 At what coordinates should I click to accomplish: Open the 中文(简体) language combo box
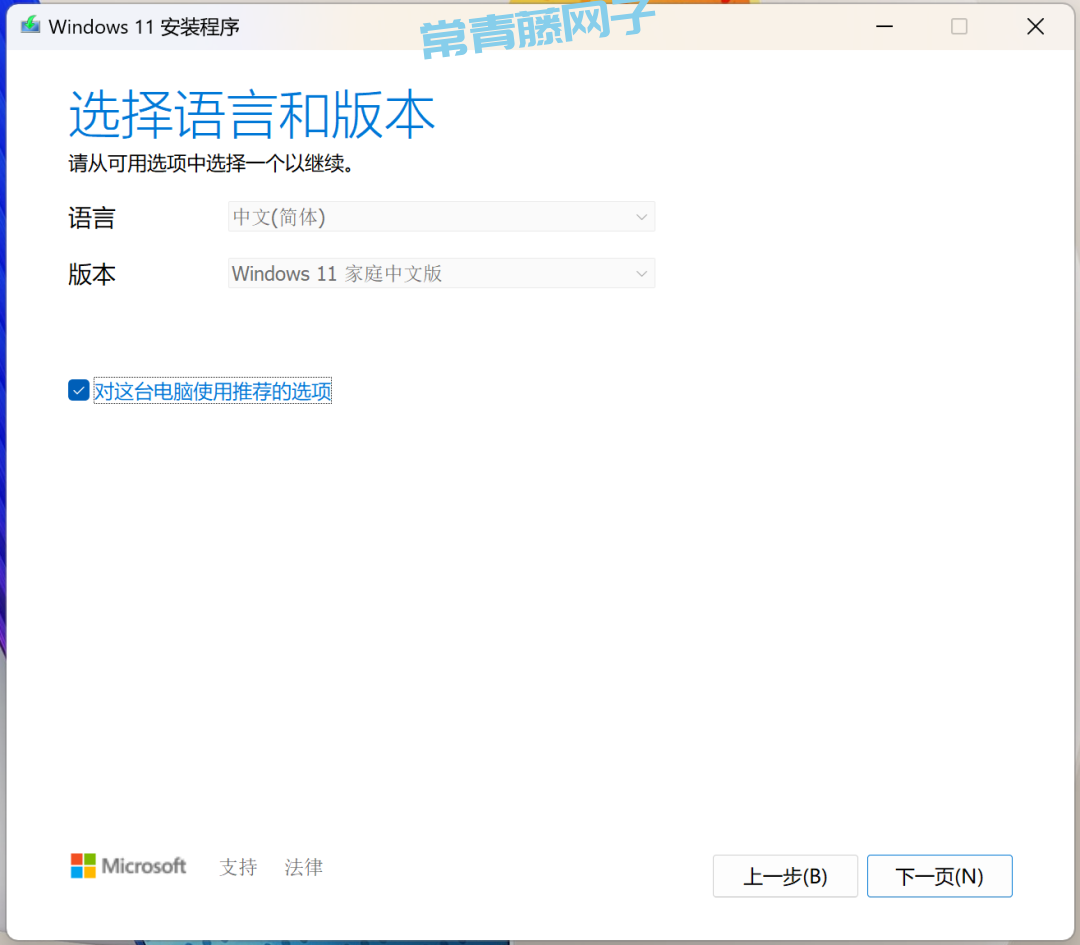pos(440,217)
